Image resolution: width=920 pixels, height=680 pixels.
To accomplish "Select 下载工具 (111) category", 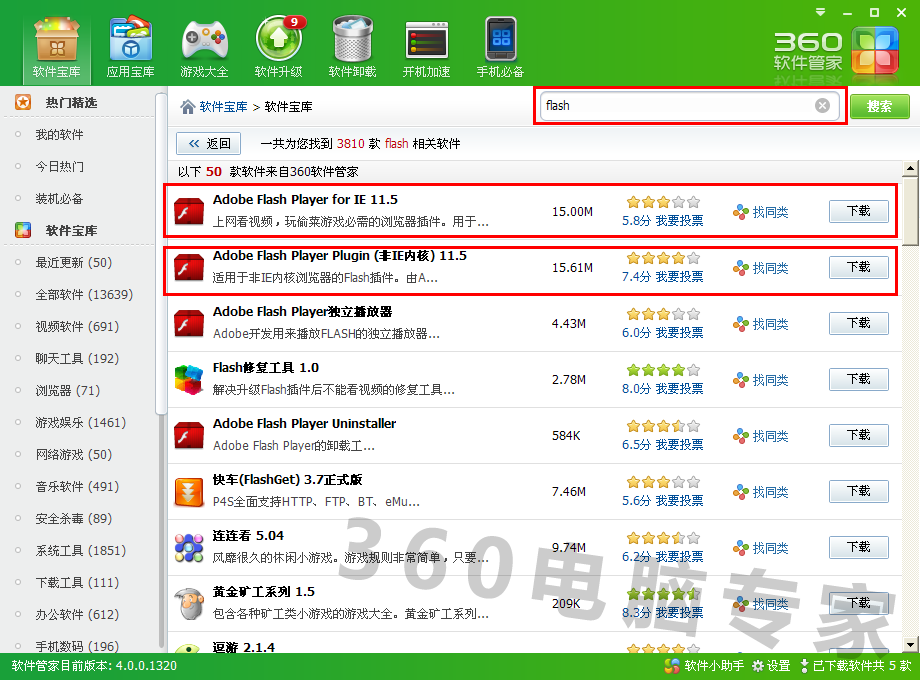I will coord(77,583).
